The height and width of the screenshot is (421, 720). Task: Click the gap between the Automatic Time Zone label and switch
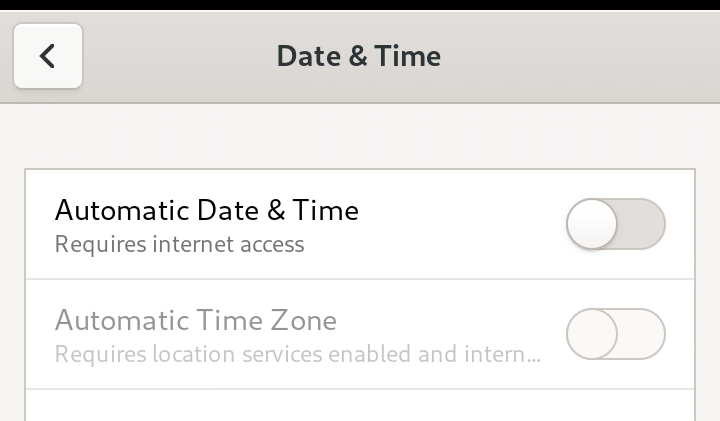pyautogui.click(x=450, y=322)
